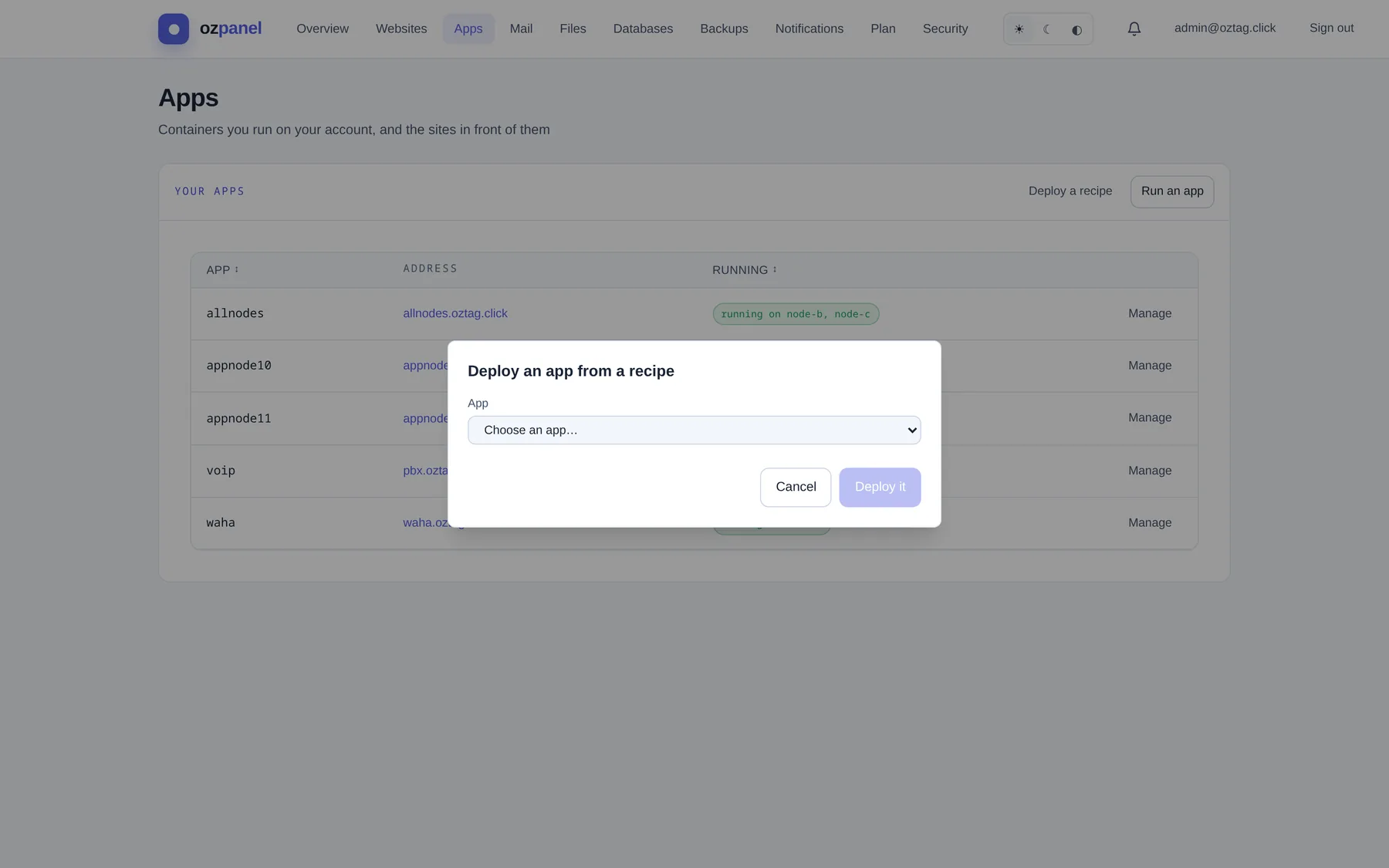
Task: Open the Overview page
Action: [323, 29]
